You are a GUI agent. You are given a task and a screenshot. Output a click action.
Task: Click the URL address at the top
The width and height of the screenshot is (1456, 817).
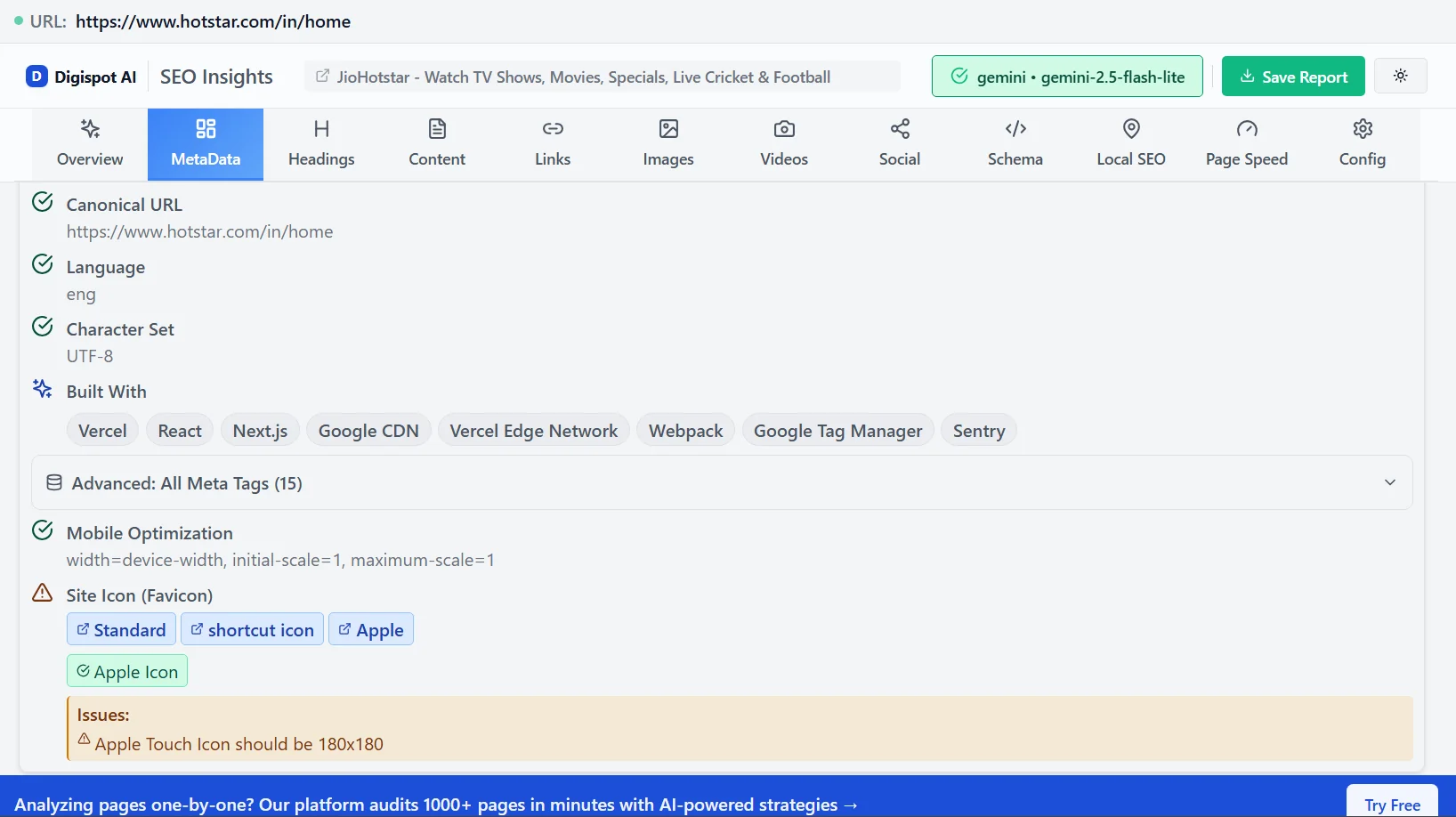pyautogui.click(x=213, y=21)
